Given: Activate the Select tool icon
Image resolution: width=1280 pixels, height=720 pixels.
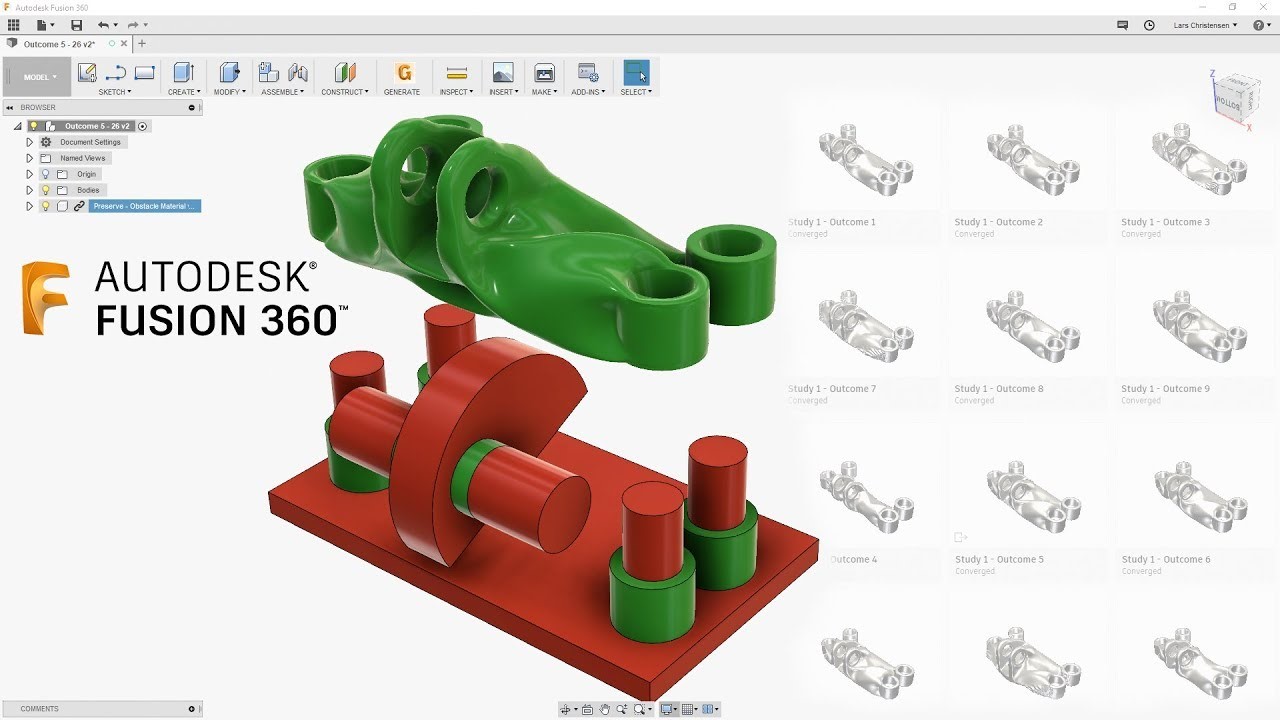Looking at the screenshot, I should [636, 72].
